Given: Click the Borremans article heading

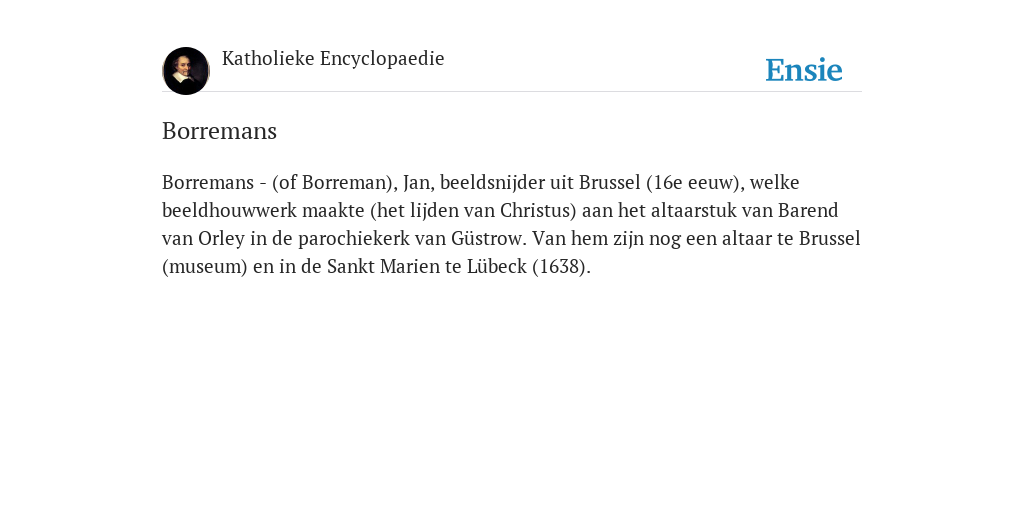Looking at the screenshot, I should [x=219, y=131].
